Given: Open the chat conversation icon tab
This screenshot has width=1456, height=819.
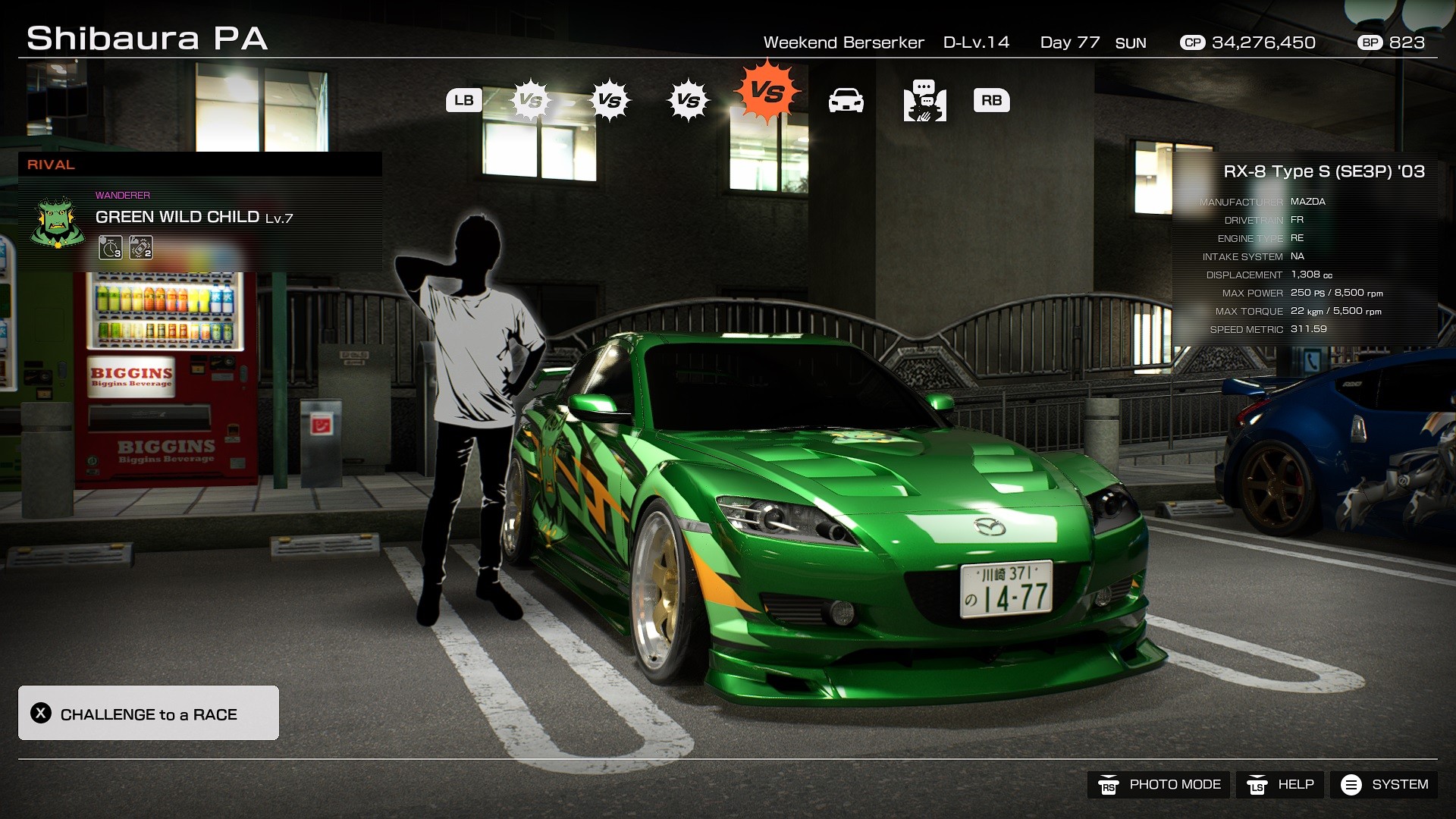Looking at the screenshot, I should pos(924,100).
